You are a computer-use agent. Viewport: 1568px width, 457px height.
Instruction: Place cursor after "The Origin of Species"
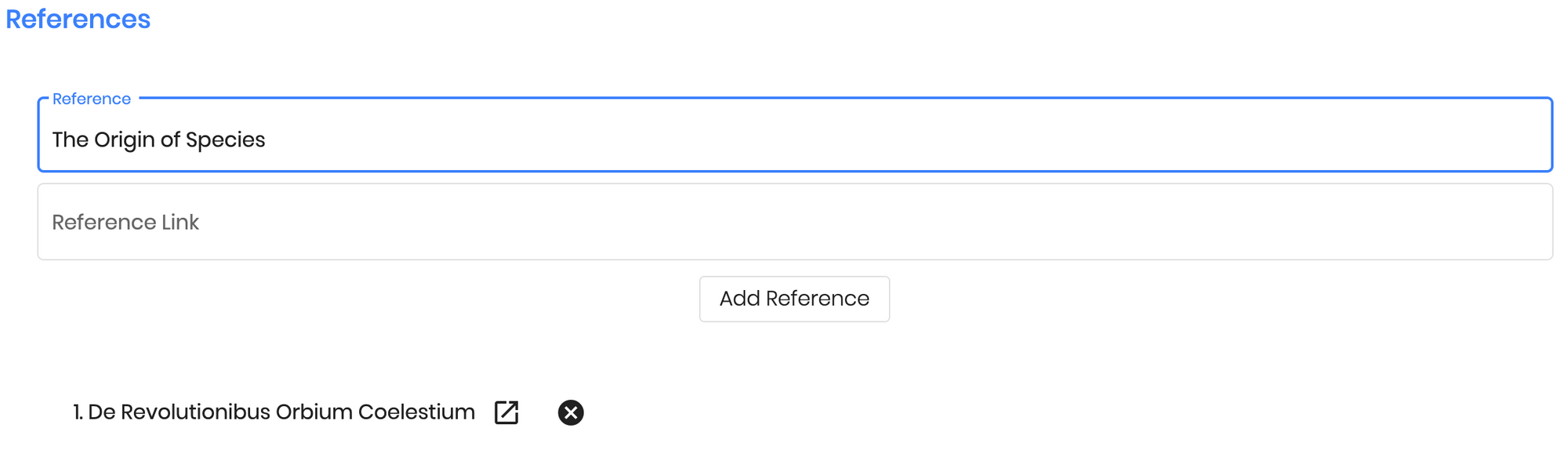click(267, 140)
